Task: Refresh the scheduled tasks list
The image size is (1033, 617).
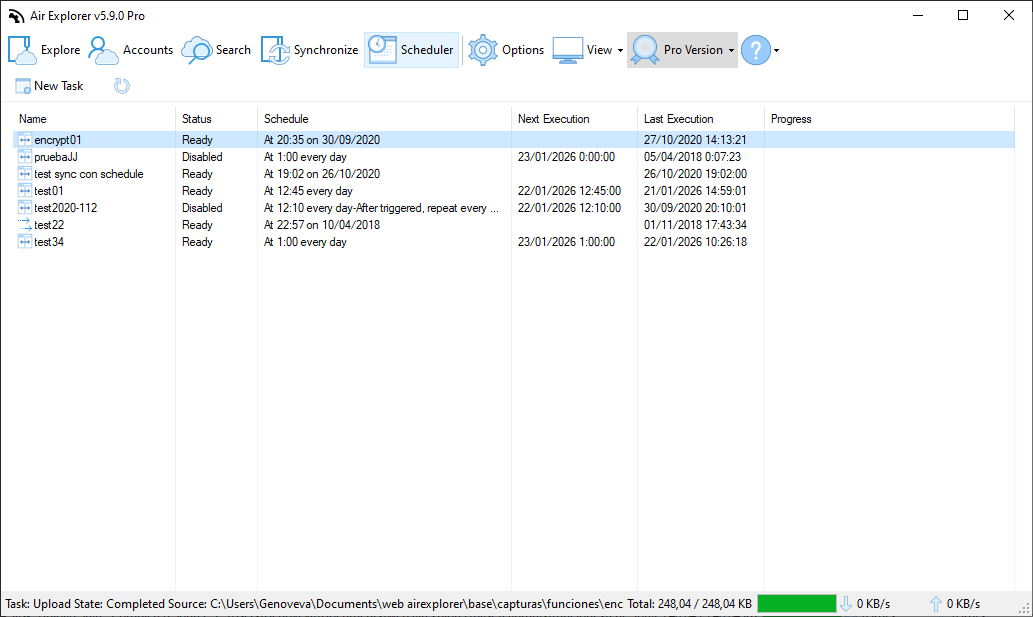Action: click(x=121, y=86)
